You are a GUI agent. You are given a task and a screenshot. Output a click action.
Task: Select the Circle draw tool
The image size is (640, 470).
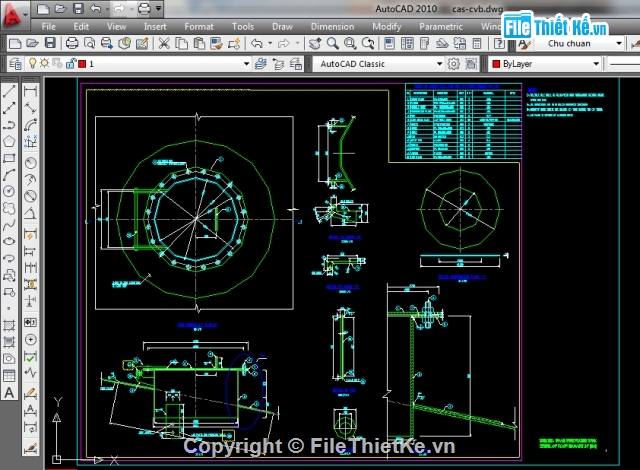[x=9, y=191]
